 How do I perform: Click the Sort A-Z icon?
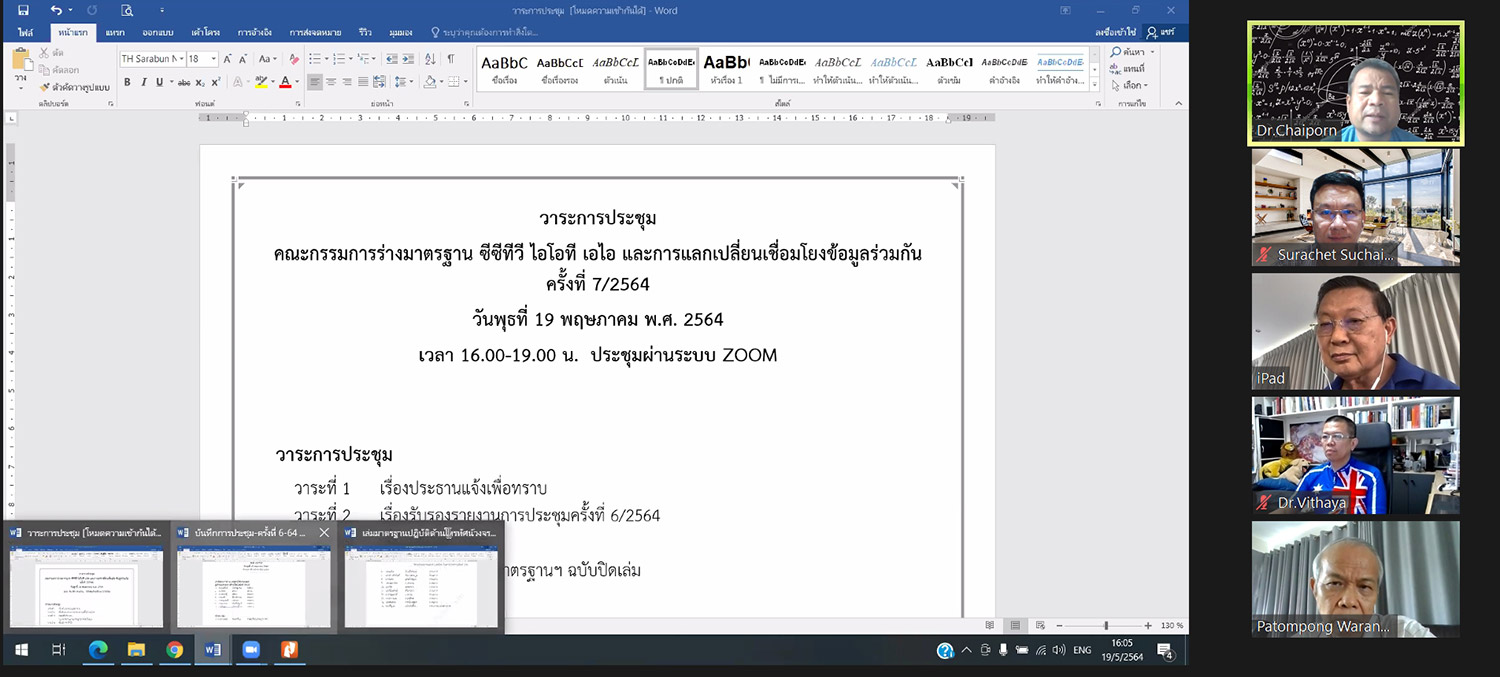pos(429,59)
